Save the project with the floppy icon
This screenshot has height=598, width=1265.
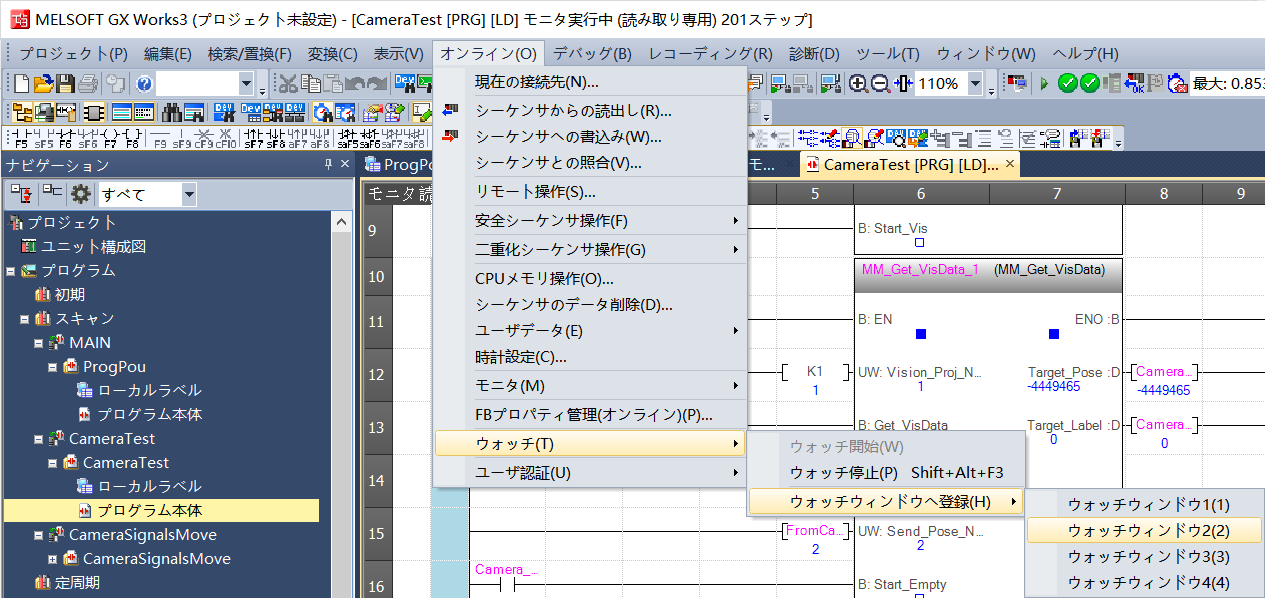click(x=65, y=84)
